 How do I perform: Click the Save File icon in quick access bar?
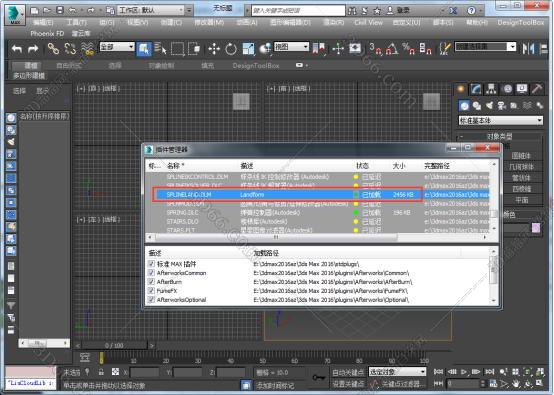click(x=60, y=10)
